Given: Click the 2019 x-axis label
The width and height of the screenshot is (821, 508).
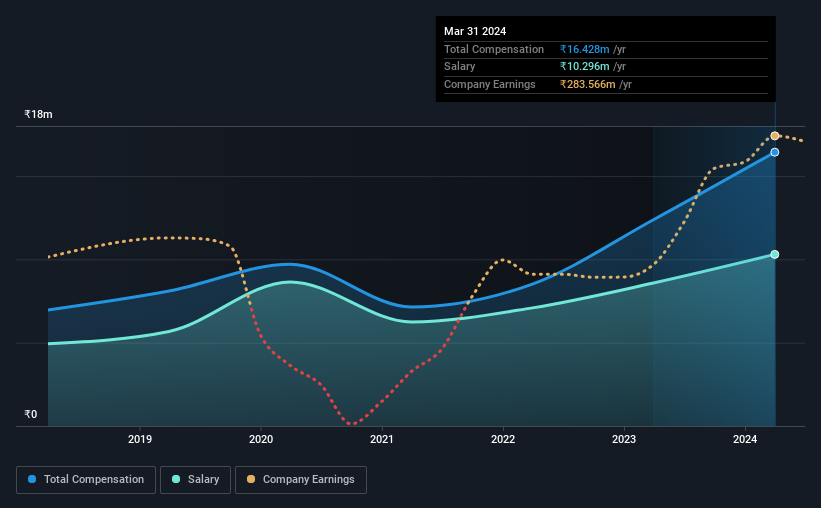Looking at the screenshot, I should pos(140,439).
